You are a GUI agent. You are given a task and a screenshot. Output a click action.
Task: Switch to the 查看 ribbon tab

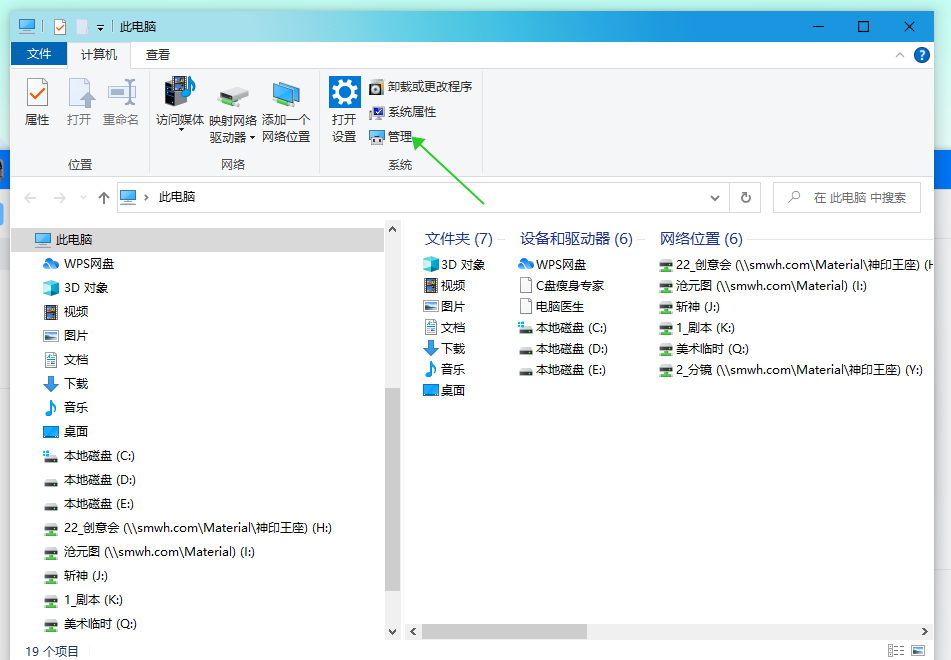click(158, 55)
